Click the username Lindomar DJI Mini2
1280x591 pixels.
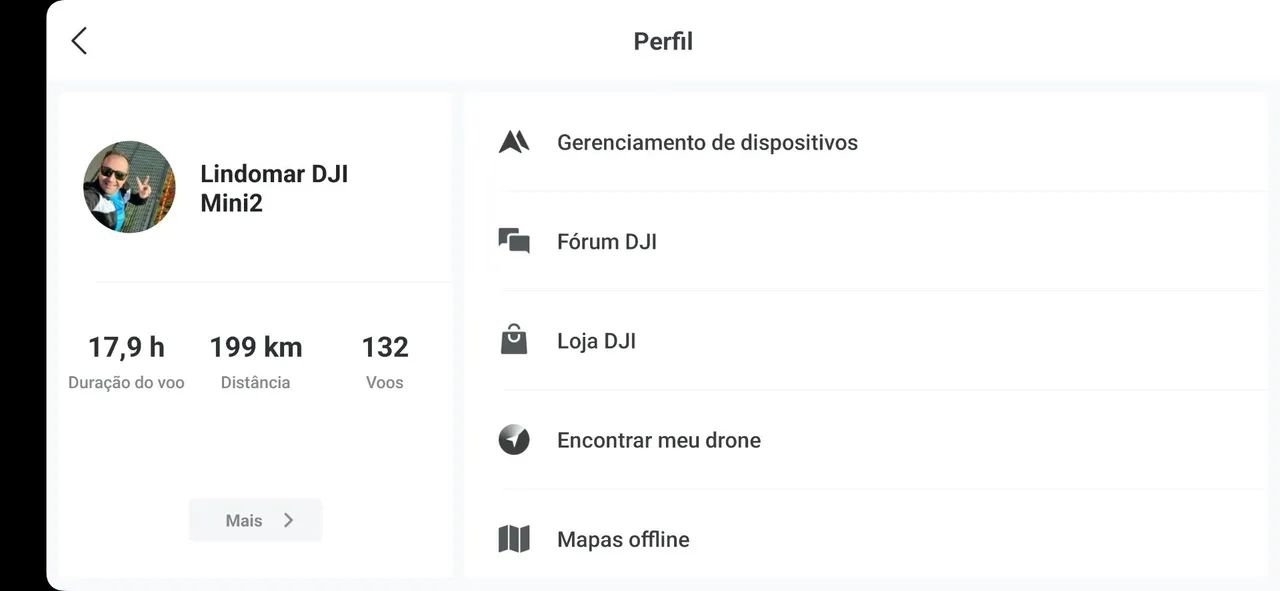pos(274,187)
